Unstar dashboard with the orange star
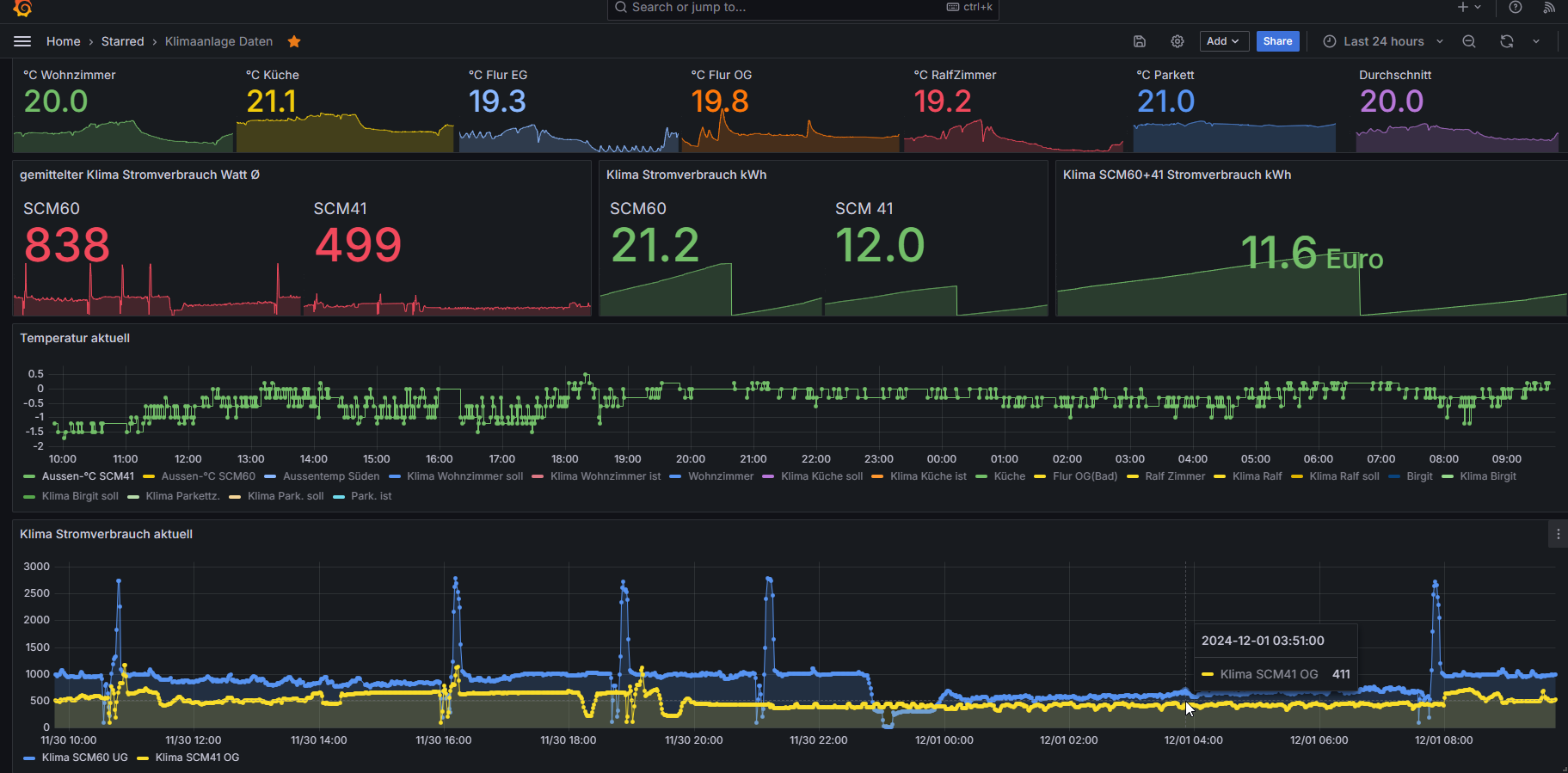The height and width of the screenshot is (773, 1568). [294, 41]
